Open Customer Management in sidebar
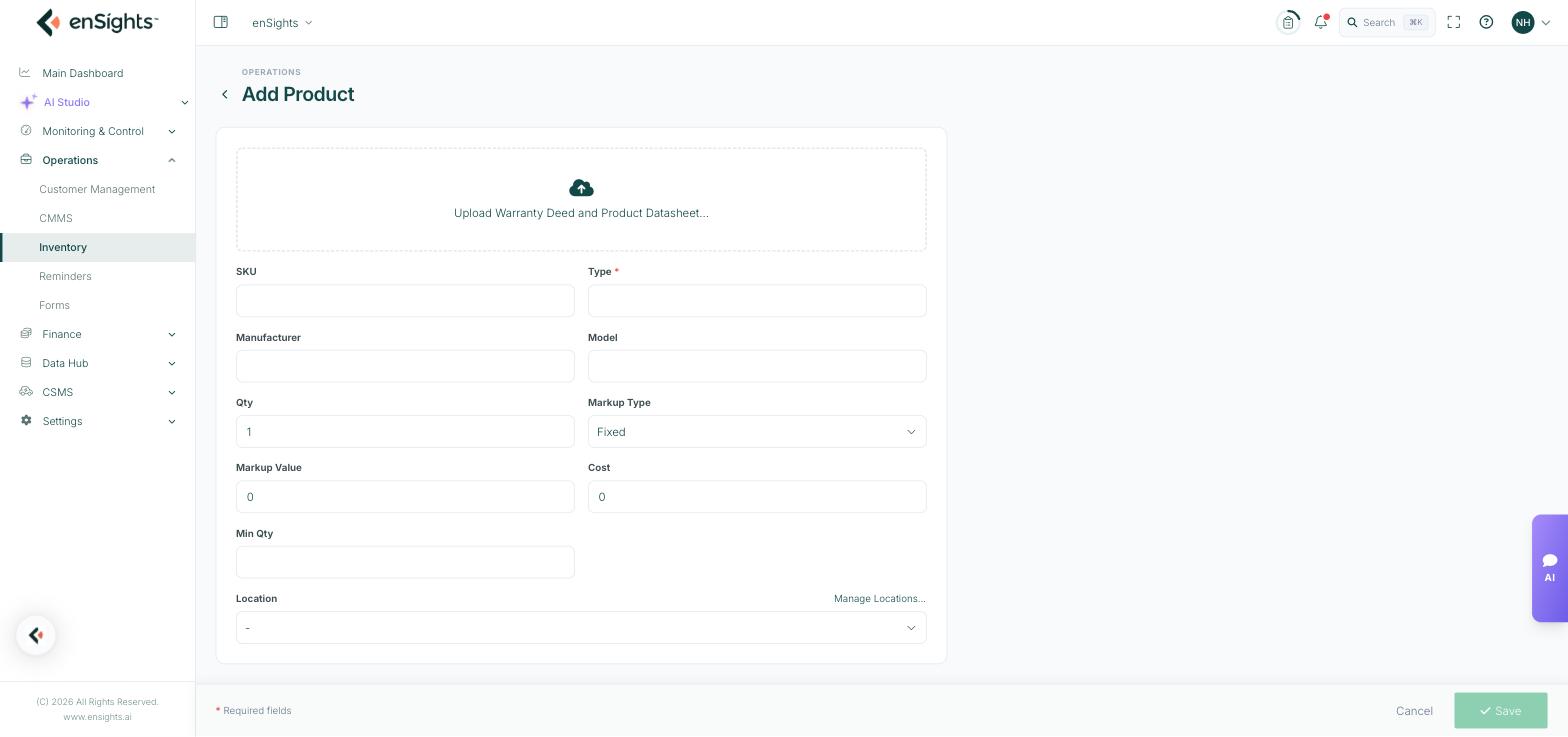 (x=97, y=189)
